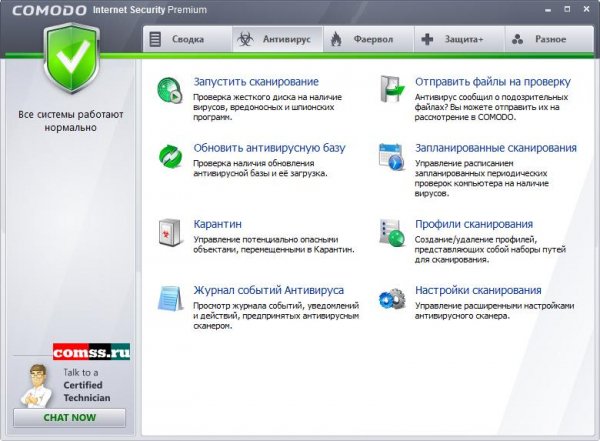This screenshot has width=600, height=441.
Task: Open the Разное tab
Action: pyautogui.click(x=549, y=39)
